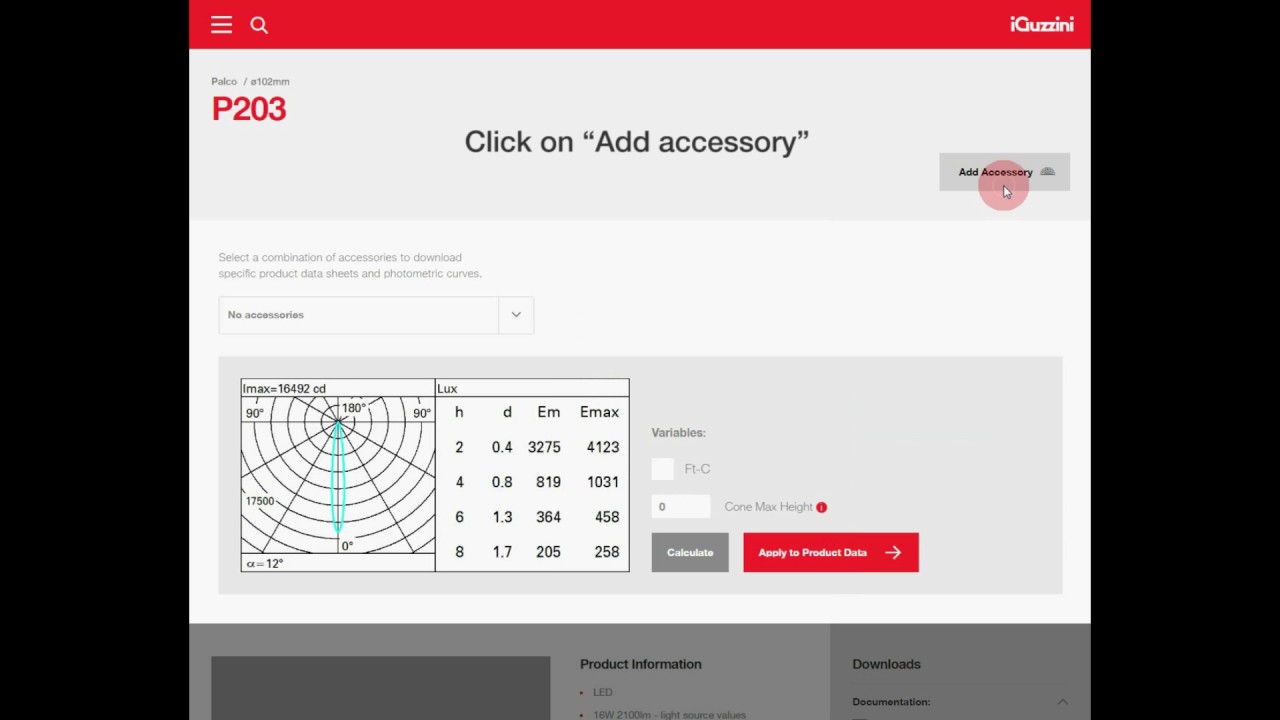Go to iGuzzini logo home

(1041, 25)
